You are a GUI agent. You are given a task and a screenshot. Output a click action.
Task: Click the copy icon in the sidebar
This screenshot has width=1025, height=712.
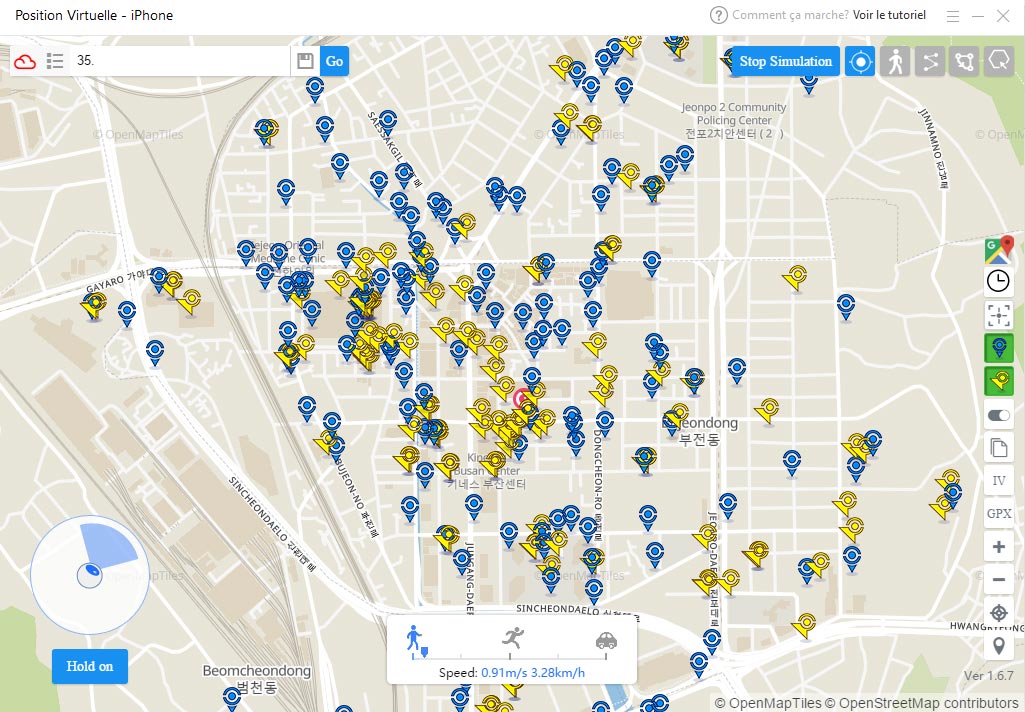999,448
